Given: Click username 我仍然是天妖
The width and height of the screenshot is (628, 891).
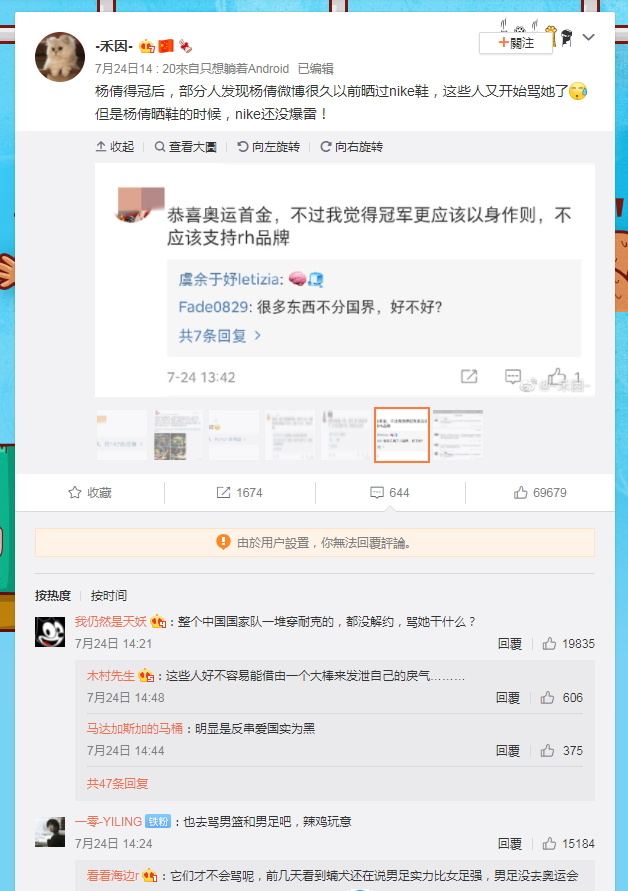Looking at the screenshot, I should click(x=111, y=622).
